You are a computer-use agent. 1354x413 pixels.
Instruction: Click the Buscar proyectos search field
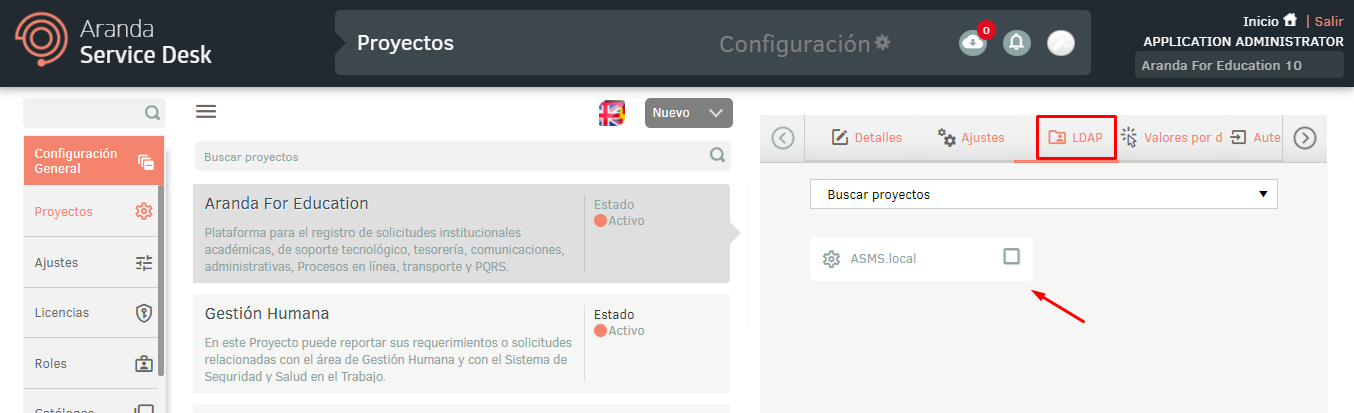pos(450,157)
